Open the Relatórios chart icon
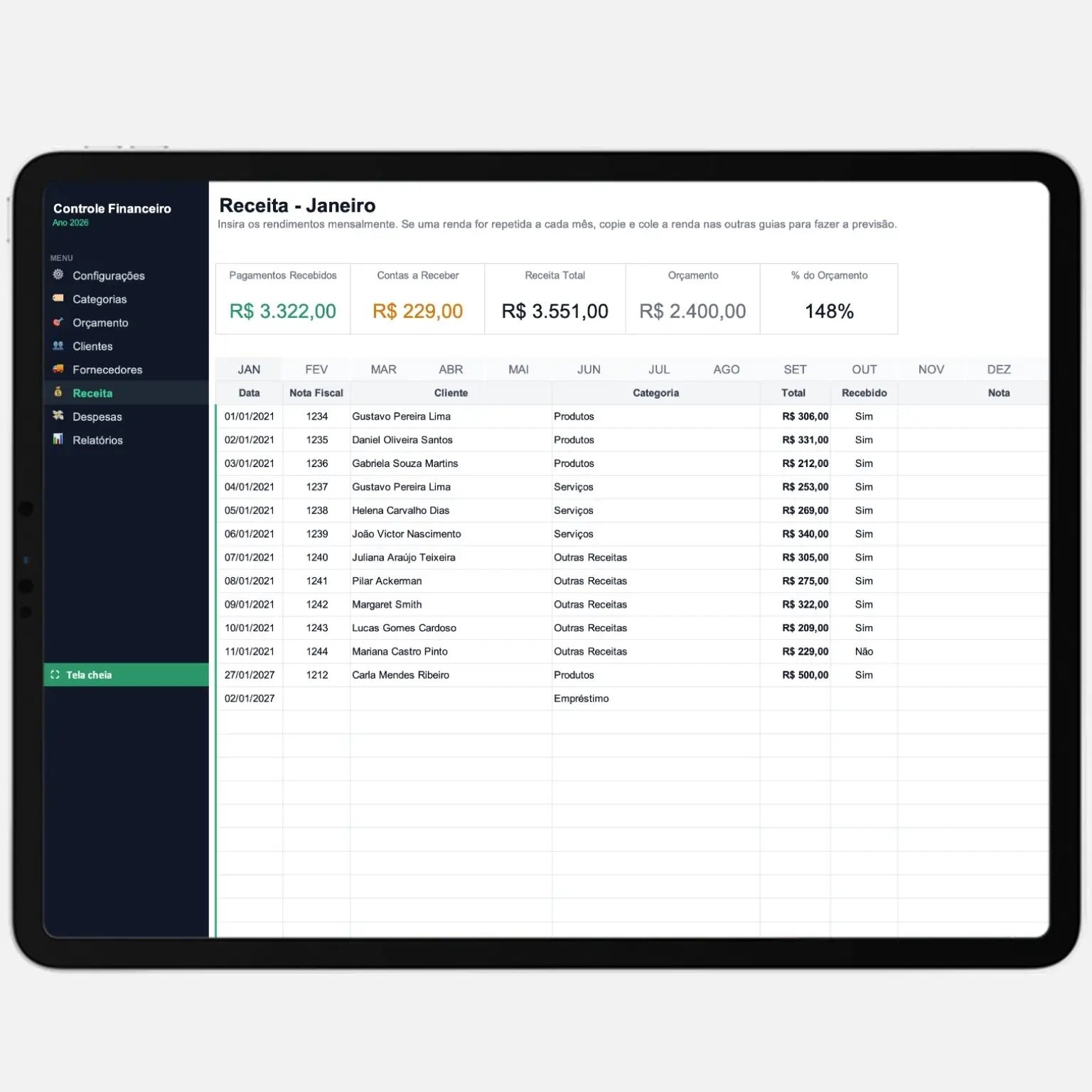 [x=58, y=439]
